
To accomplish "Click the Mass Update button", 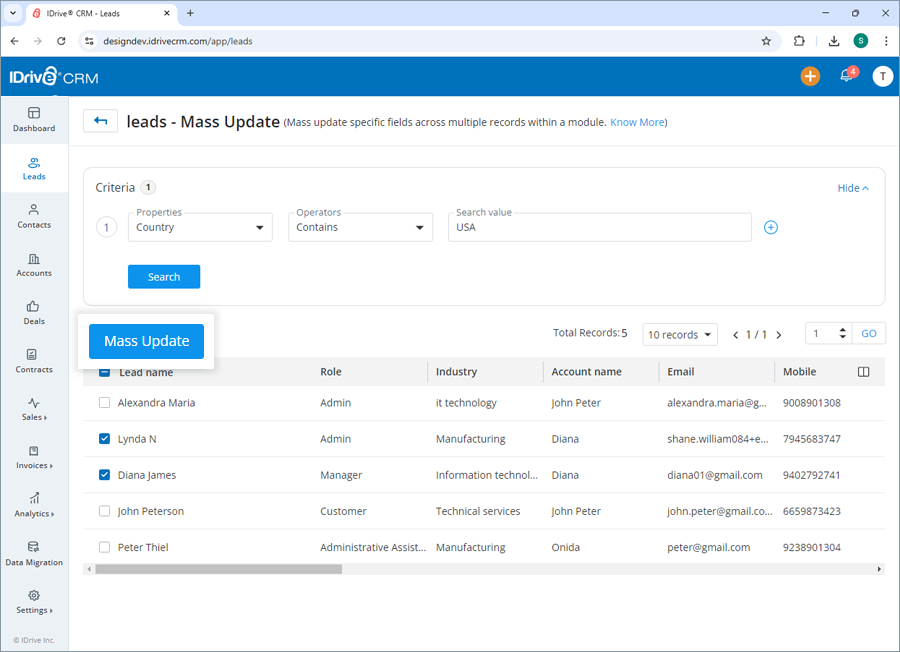I will 146,341.
